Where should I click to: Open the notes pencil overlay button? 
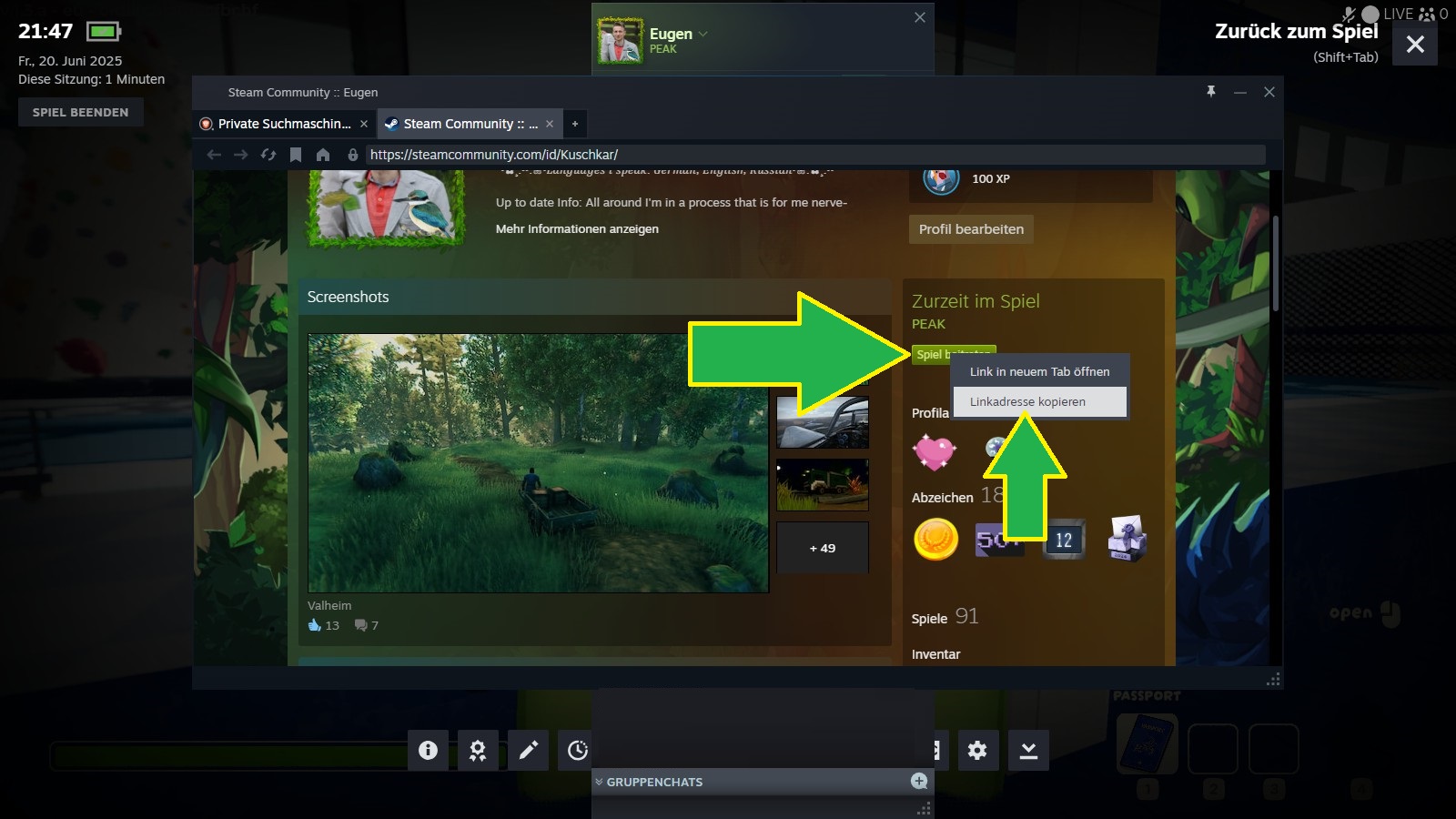point(528,750)
